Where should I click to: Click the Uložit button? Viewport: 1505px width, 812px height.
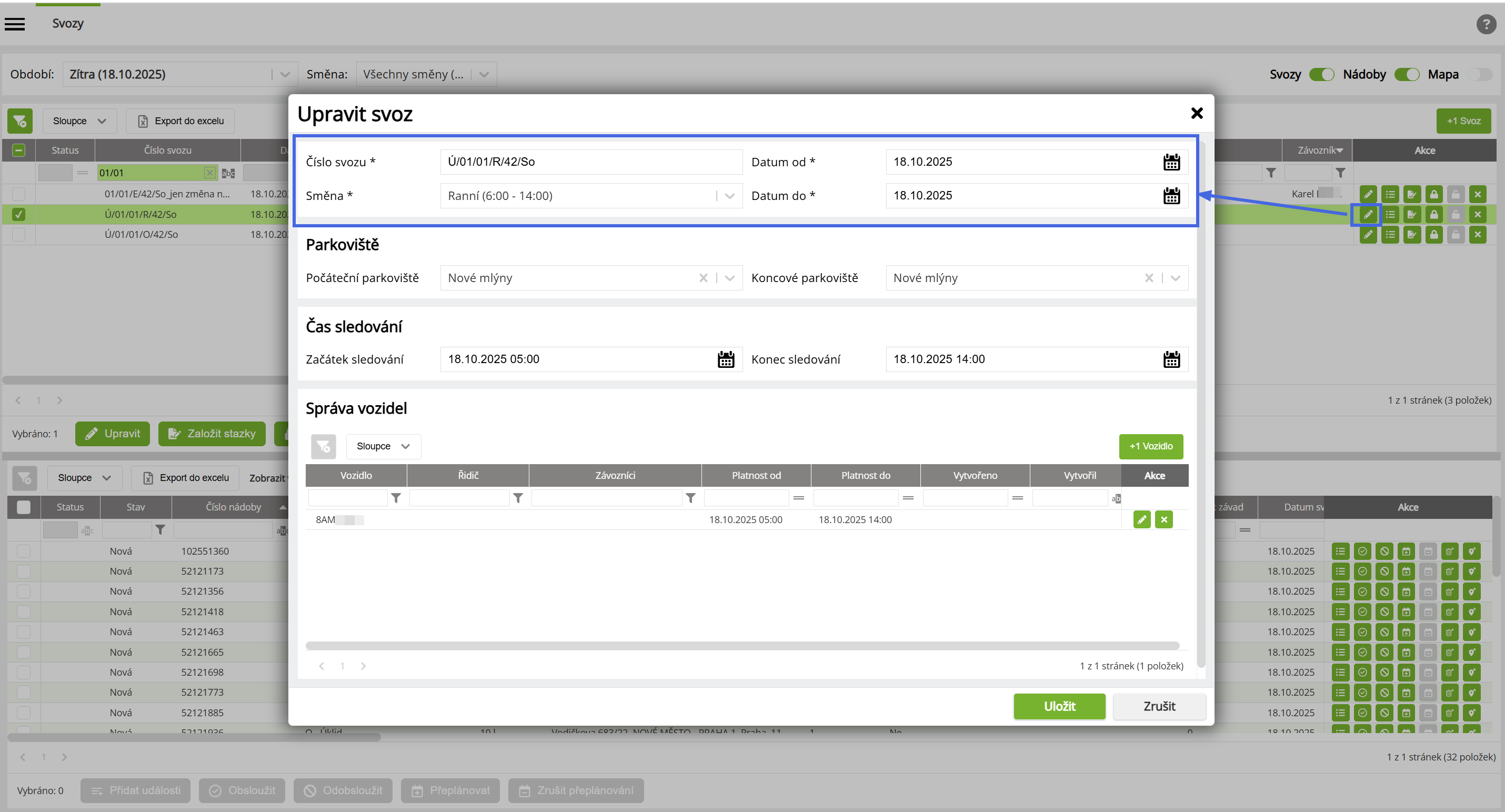pyautogui.click(x=1059, y=706)
